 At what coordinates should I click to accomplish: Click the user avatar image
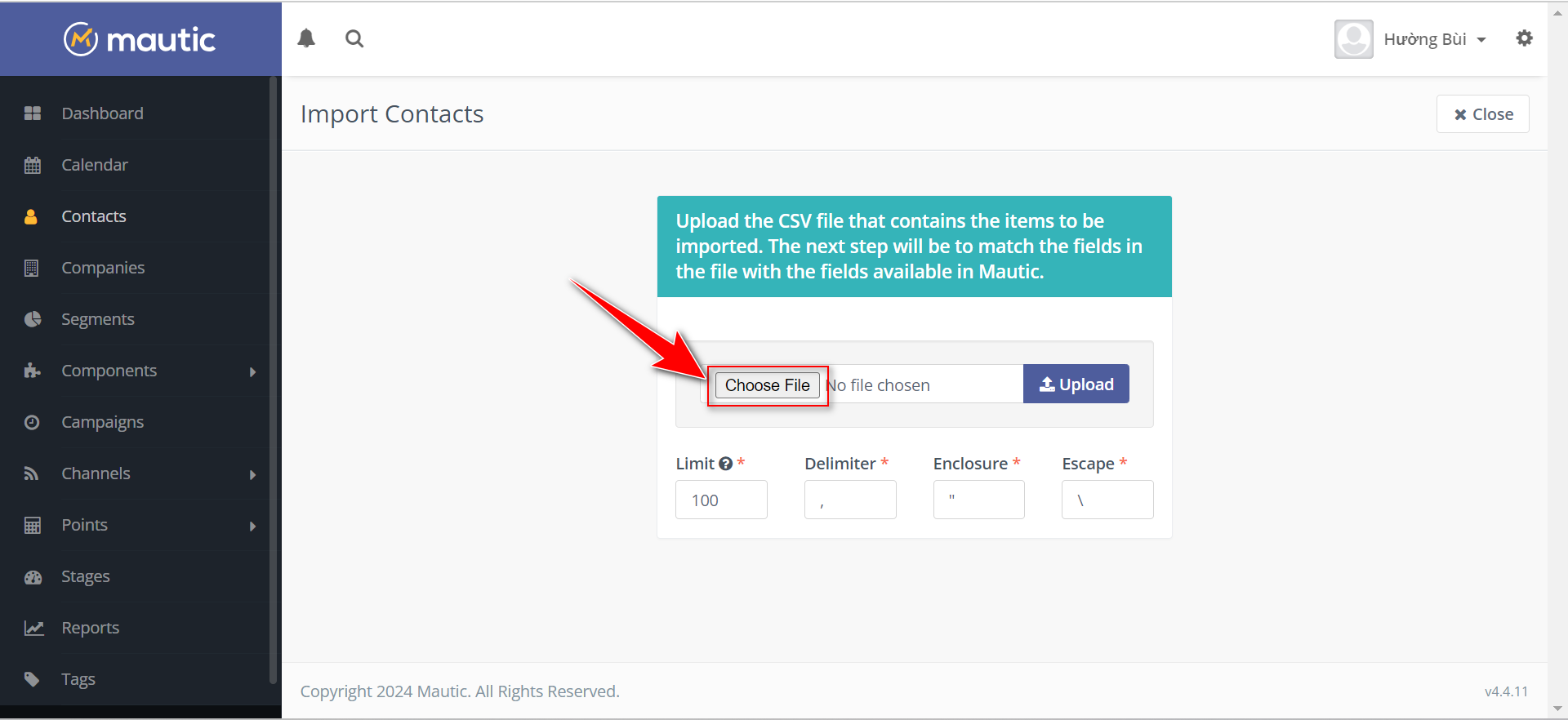pos(1353,39)
